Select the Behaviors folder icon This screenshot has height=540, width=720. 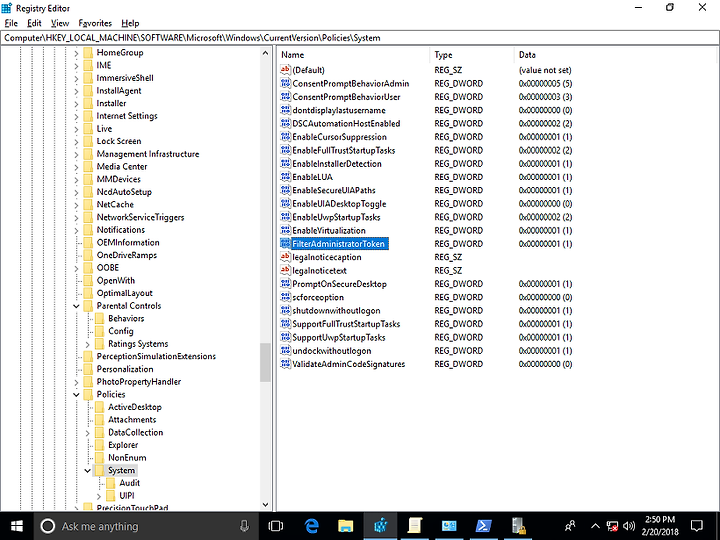click(x=100, y=318)
